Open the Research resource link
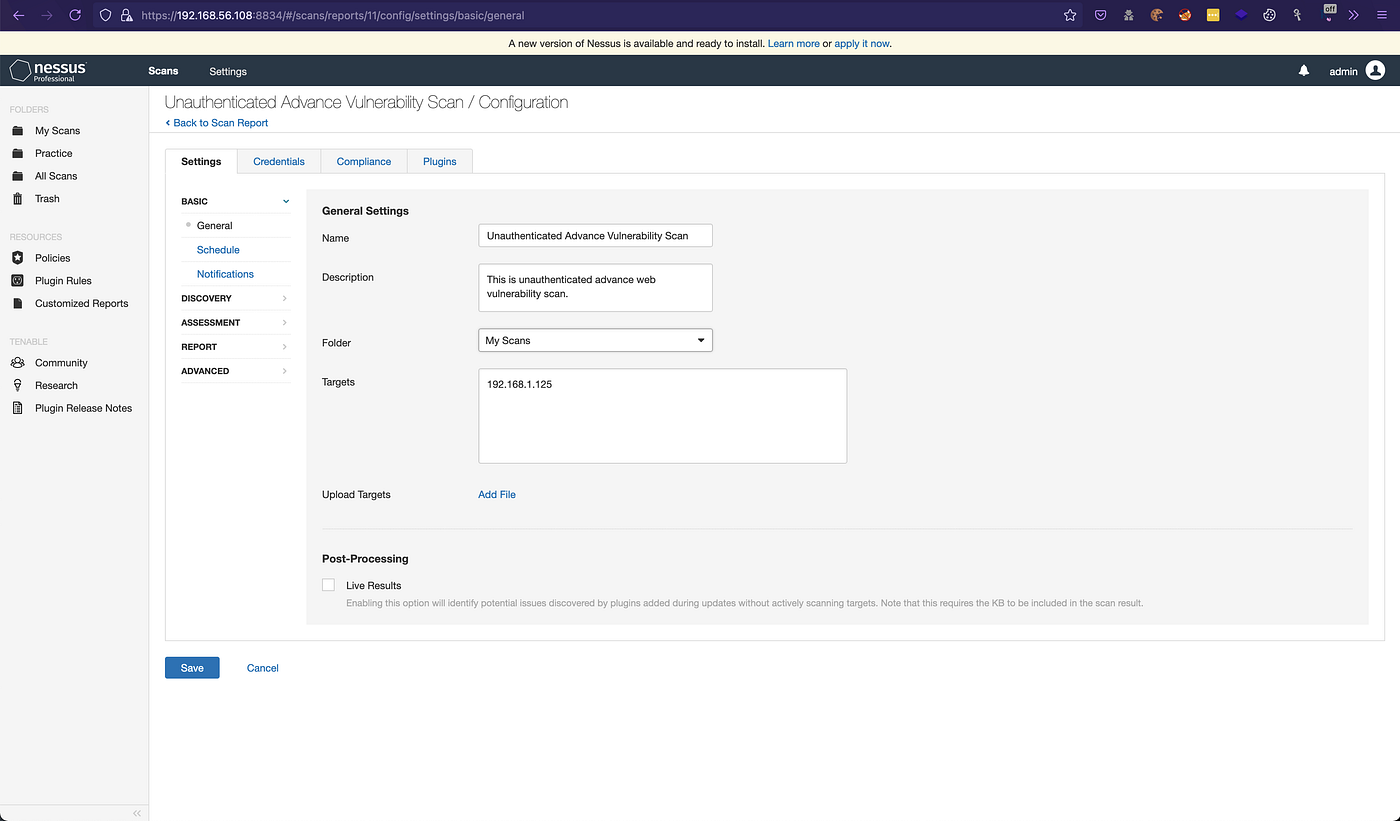 pos(56,385)
